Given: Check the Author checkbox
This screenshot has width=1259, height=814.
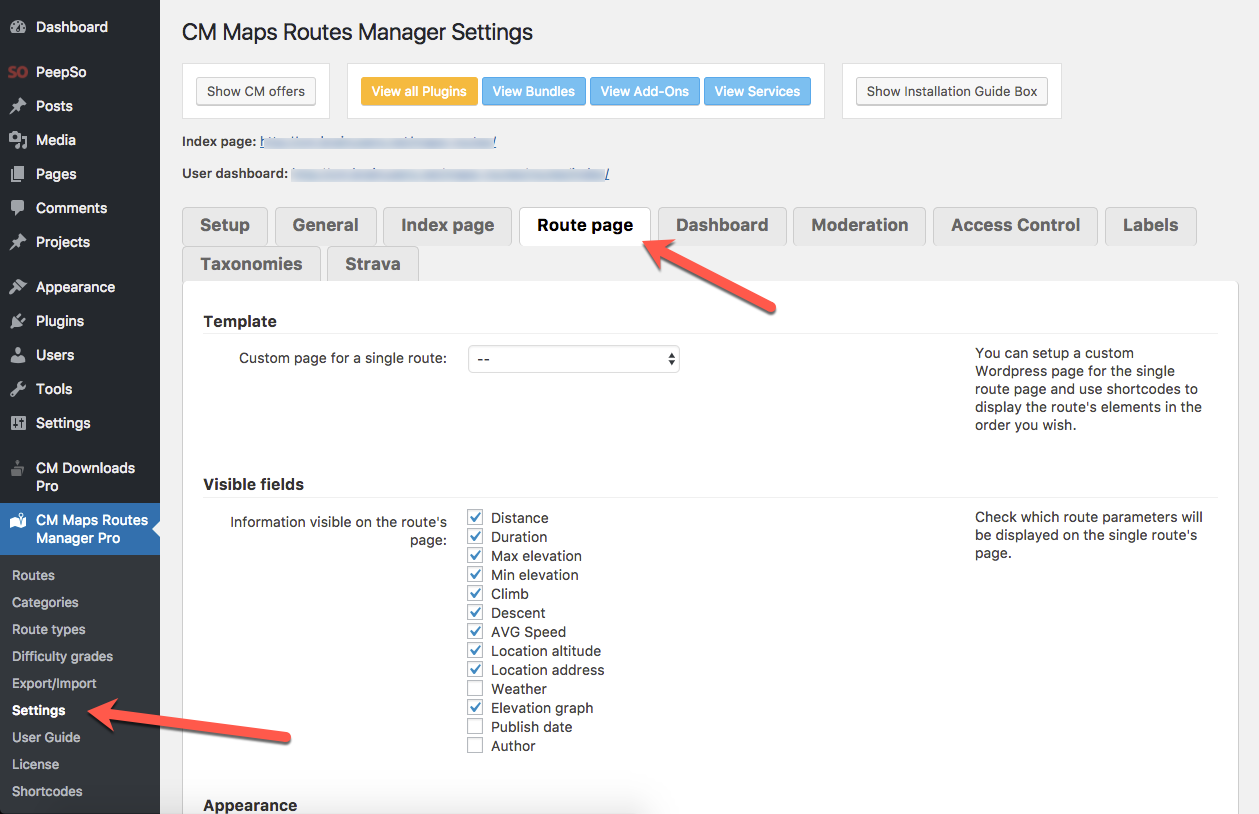Looking at the screenshot, I should [x=475, y=746].
